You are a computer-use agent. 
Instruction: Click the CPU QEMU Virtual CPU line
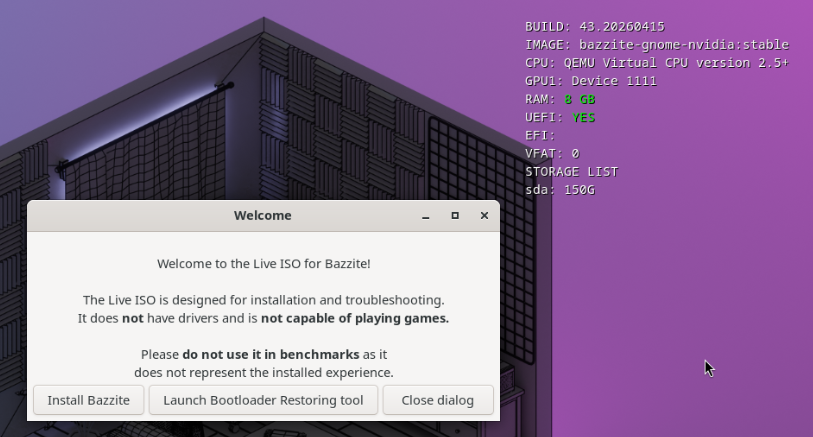(x=656, y=63)
